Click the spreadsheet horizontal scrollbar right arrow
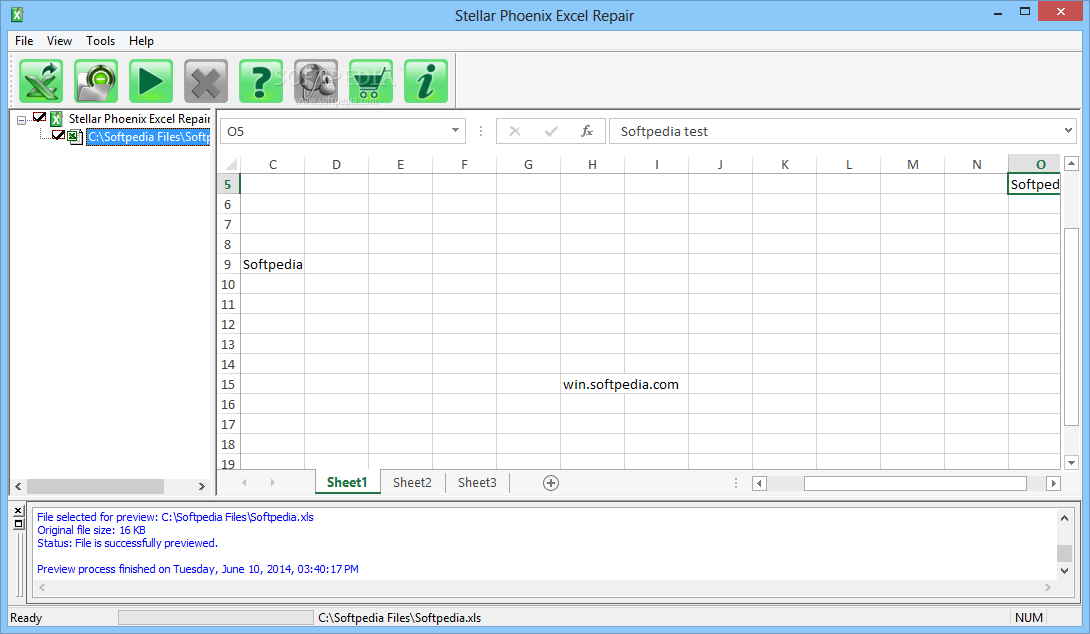This screenshot has width=1090, height=634. coord(1053,483)
